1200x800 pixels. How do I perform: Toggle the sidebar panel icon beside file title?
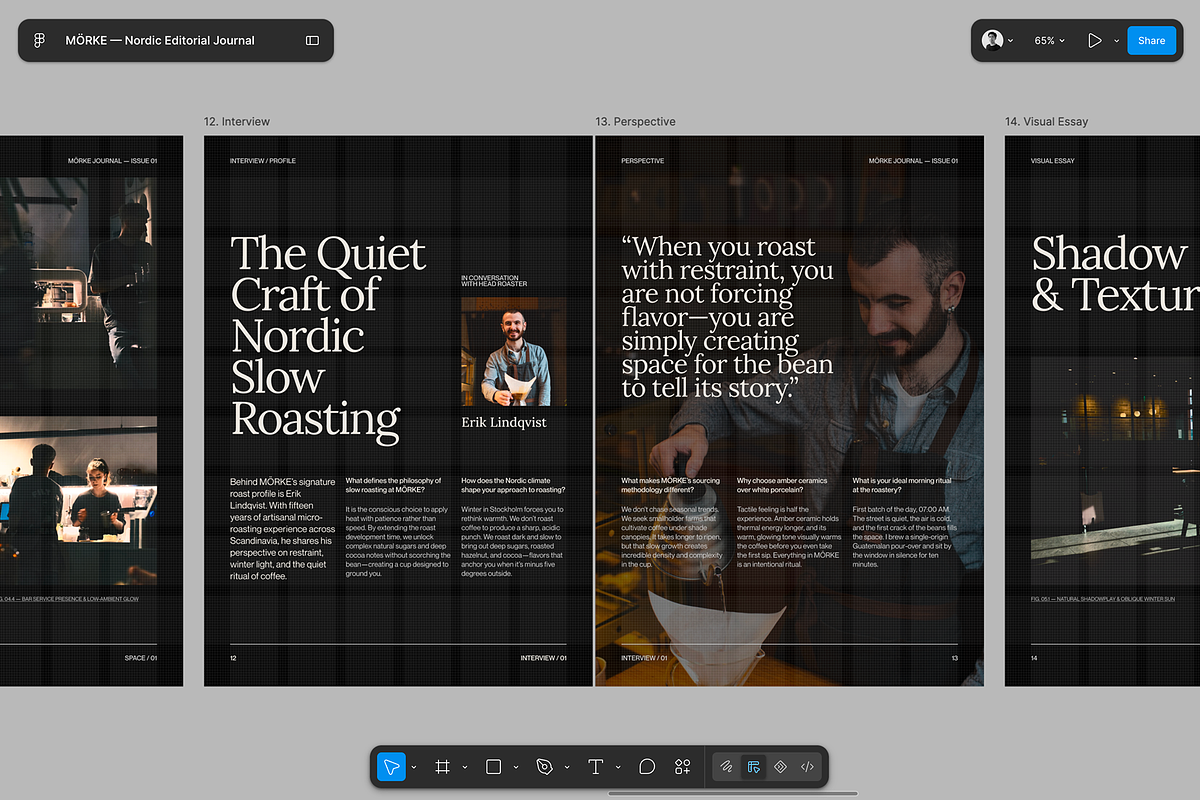tap(312, 41)
